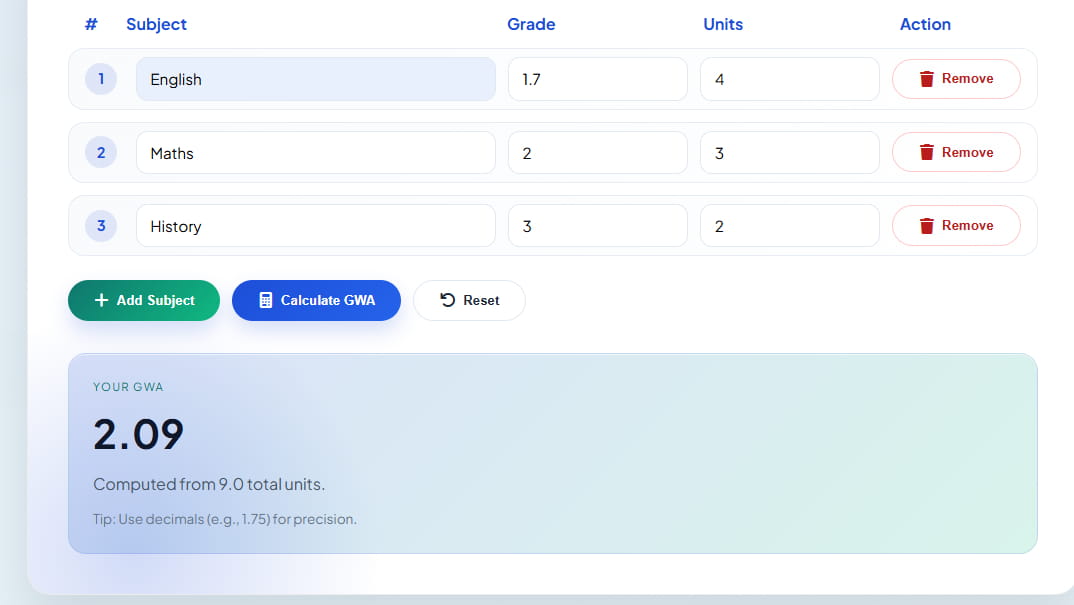Click the GWA result value 2.09

pyautogui.click(x=138, y=434)
